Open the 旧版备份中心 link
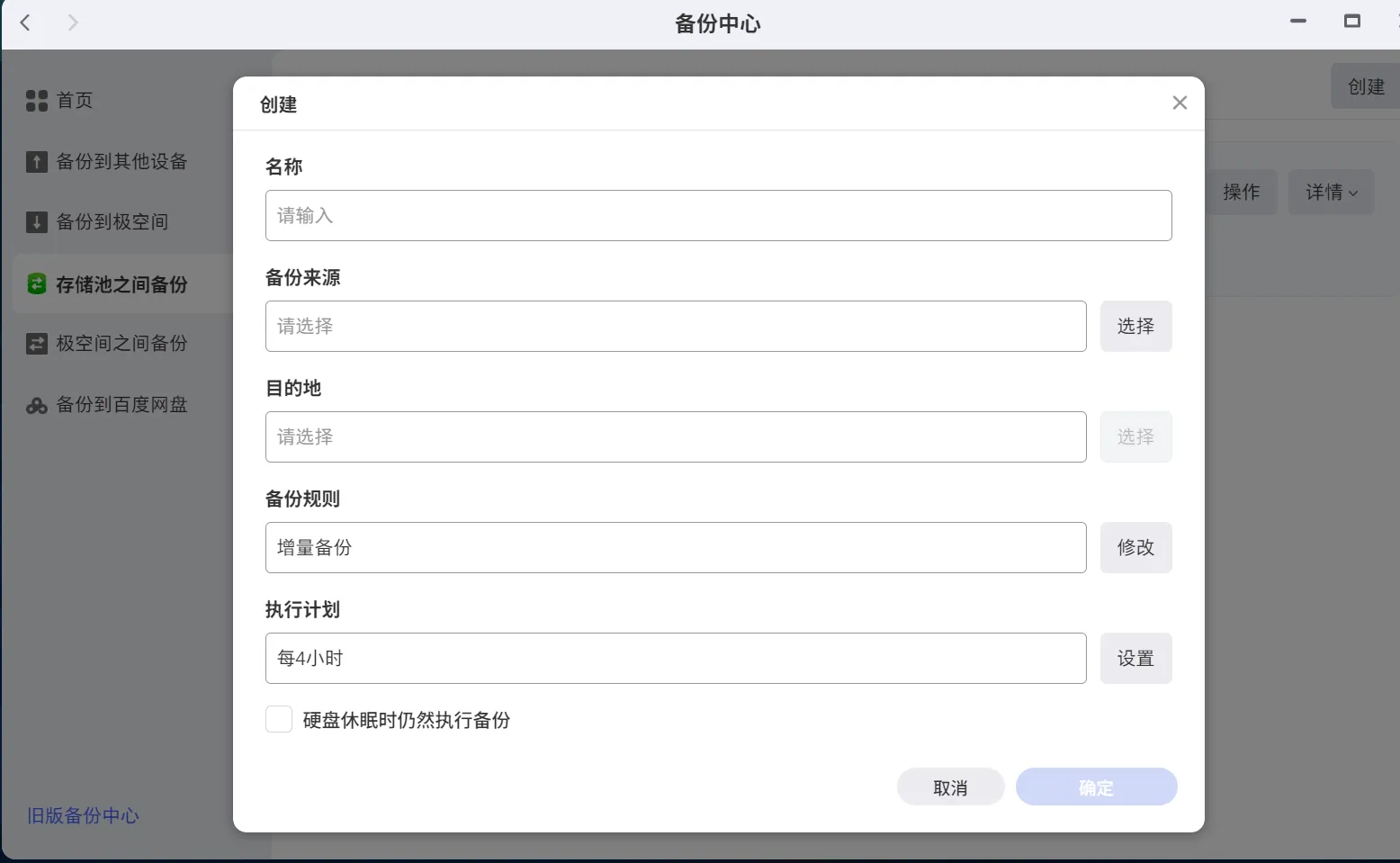Viewport: 1400px width, 863px height. click(x=83, y=815)
